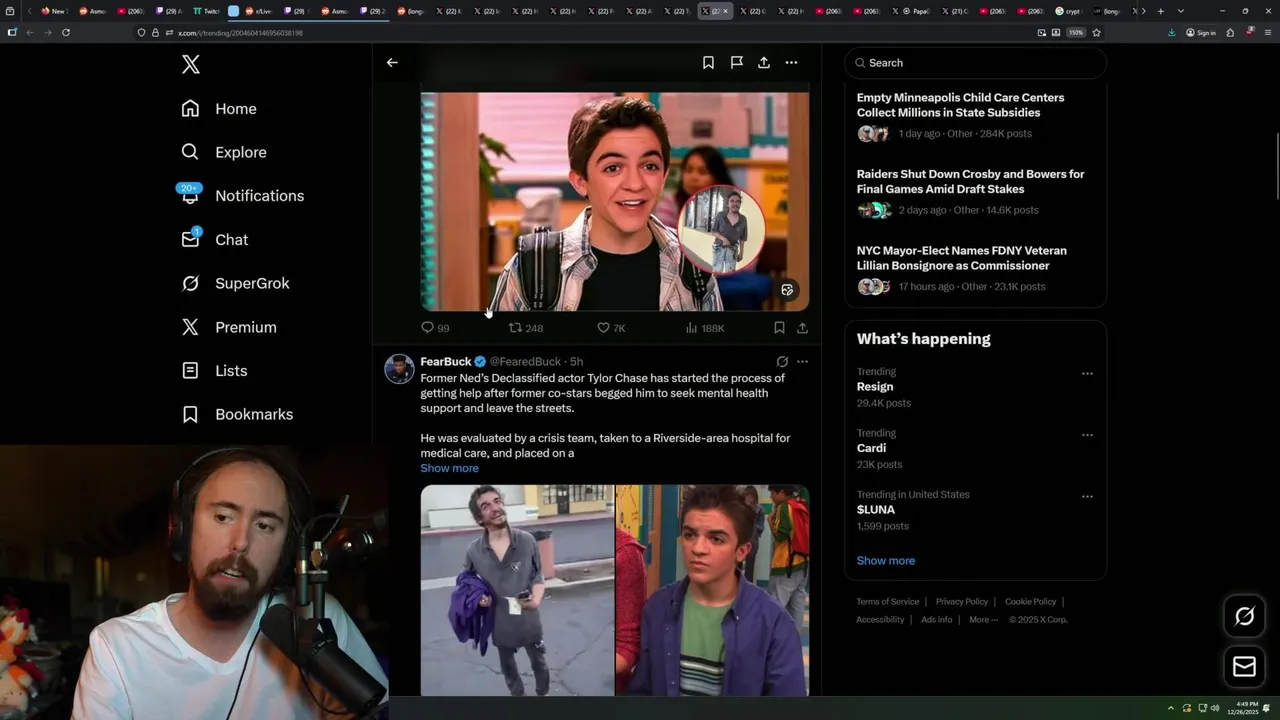Open the X logo home icon
The width and height of the screenshot is (1280, 720).
(191, 65)
